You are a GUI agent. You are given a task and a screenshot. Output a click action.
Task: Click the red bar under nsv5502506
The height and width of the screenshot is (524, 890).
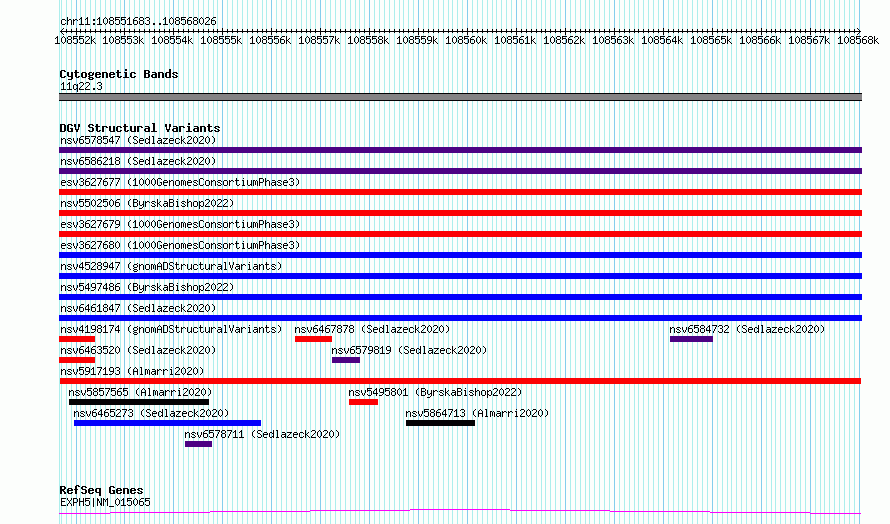point(460,213)
